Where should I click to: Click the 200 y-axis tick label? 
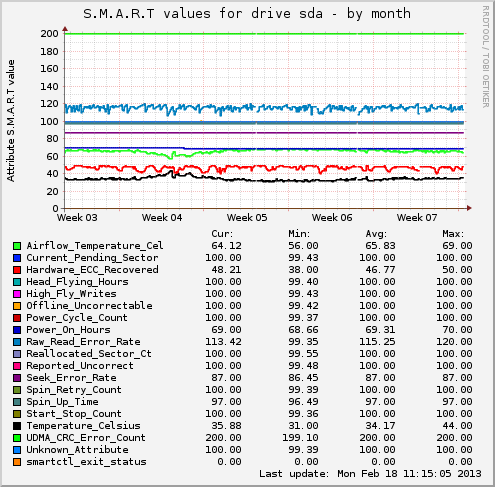(49, 34)
